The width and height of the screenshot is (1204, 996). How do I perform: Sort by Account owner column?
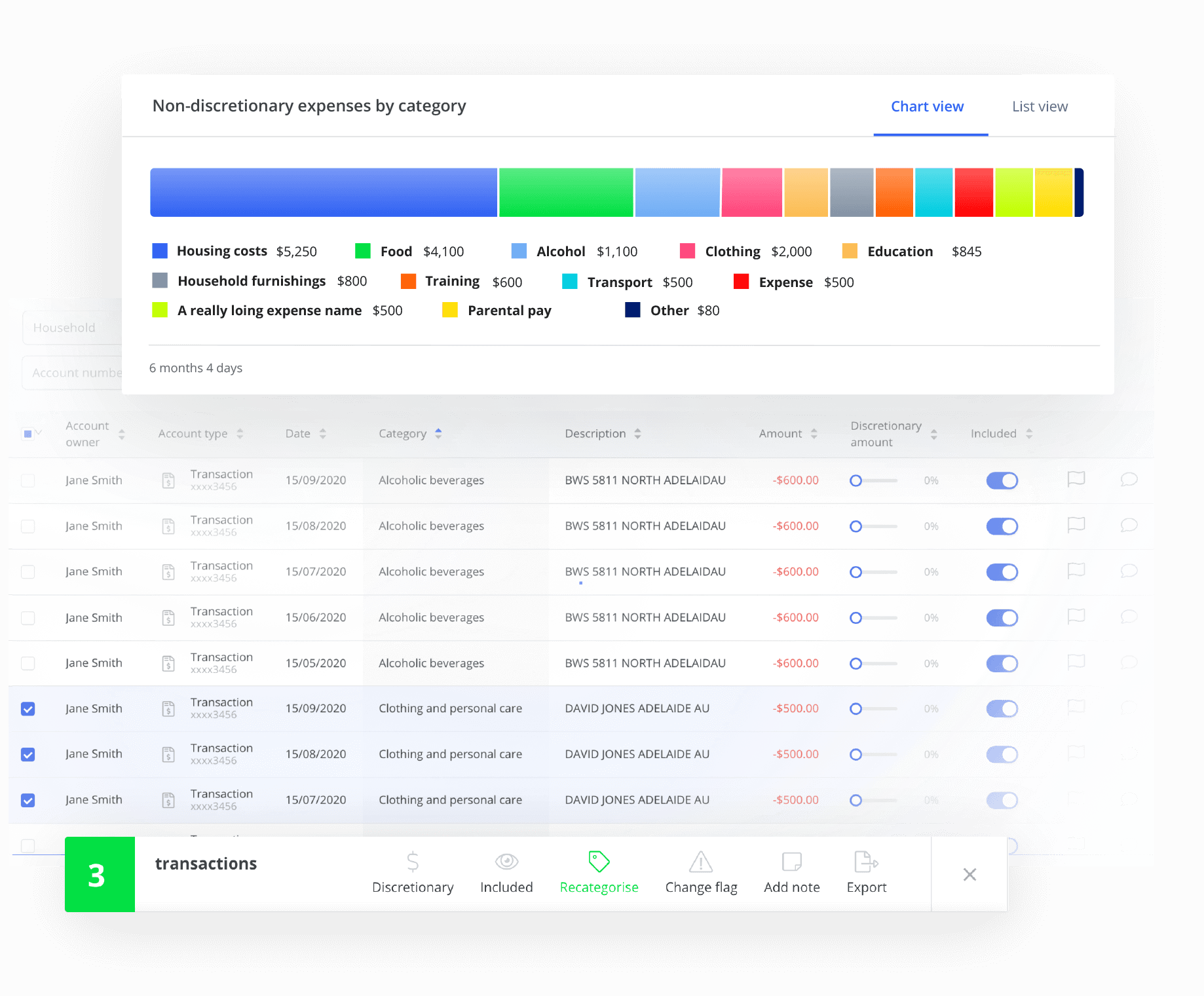pos(121,434)
